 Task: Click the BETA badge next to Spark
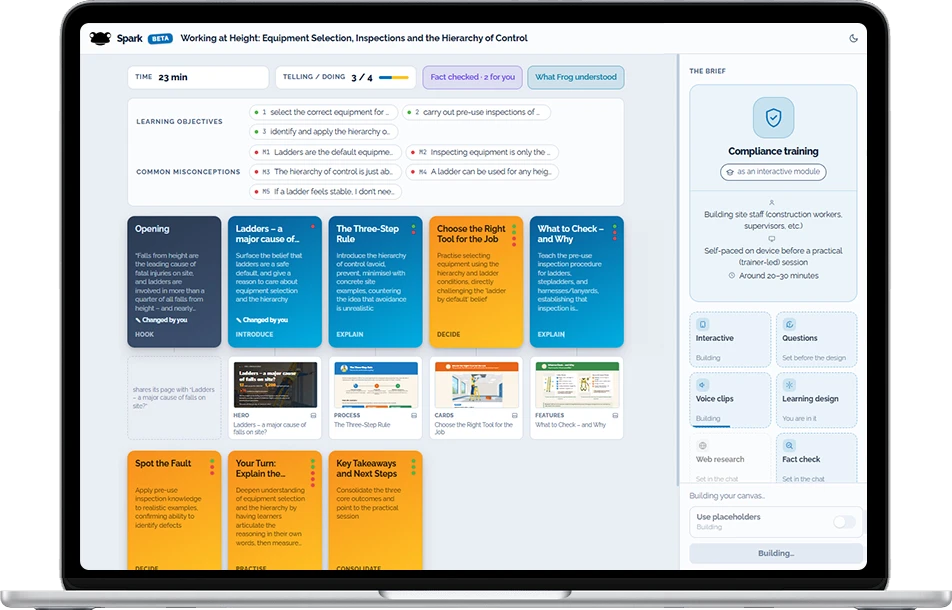coord(160,38)
